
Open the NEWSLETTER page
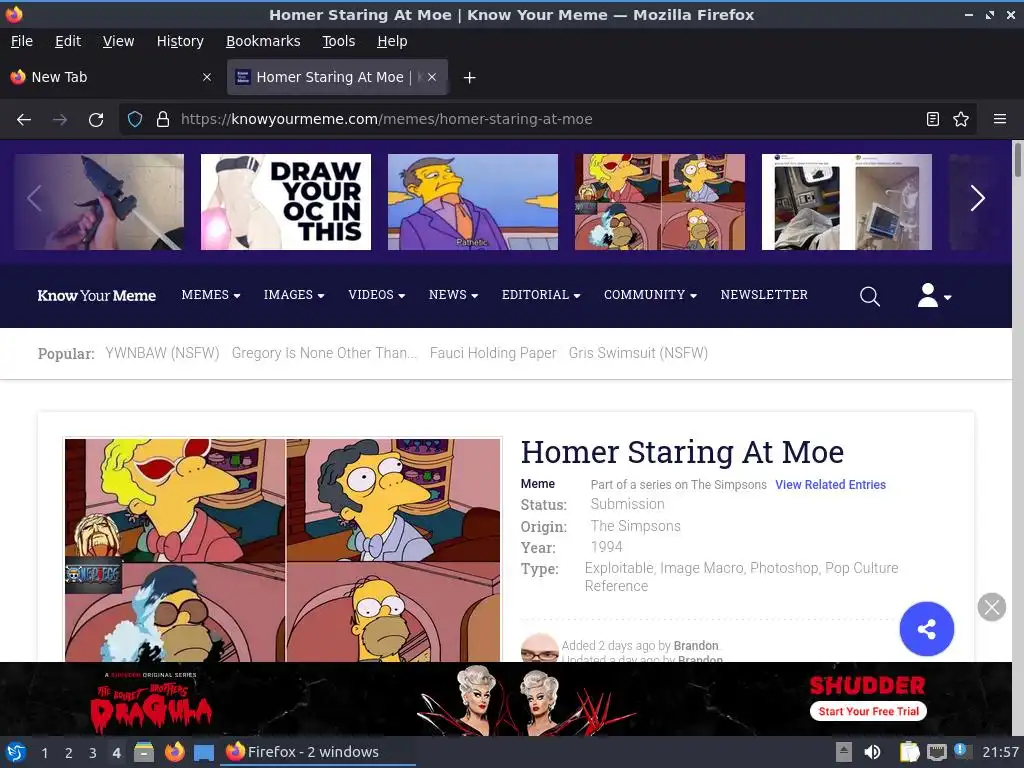(764, 295)
